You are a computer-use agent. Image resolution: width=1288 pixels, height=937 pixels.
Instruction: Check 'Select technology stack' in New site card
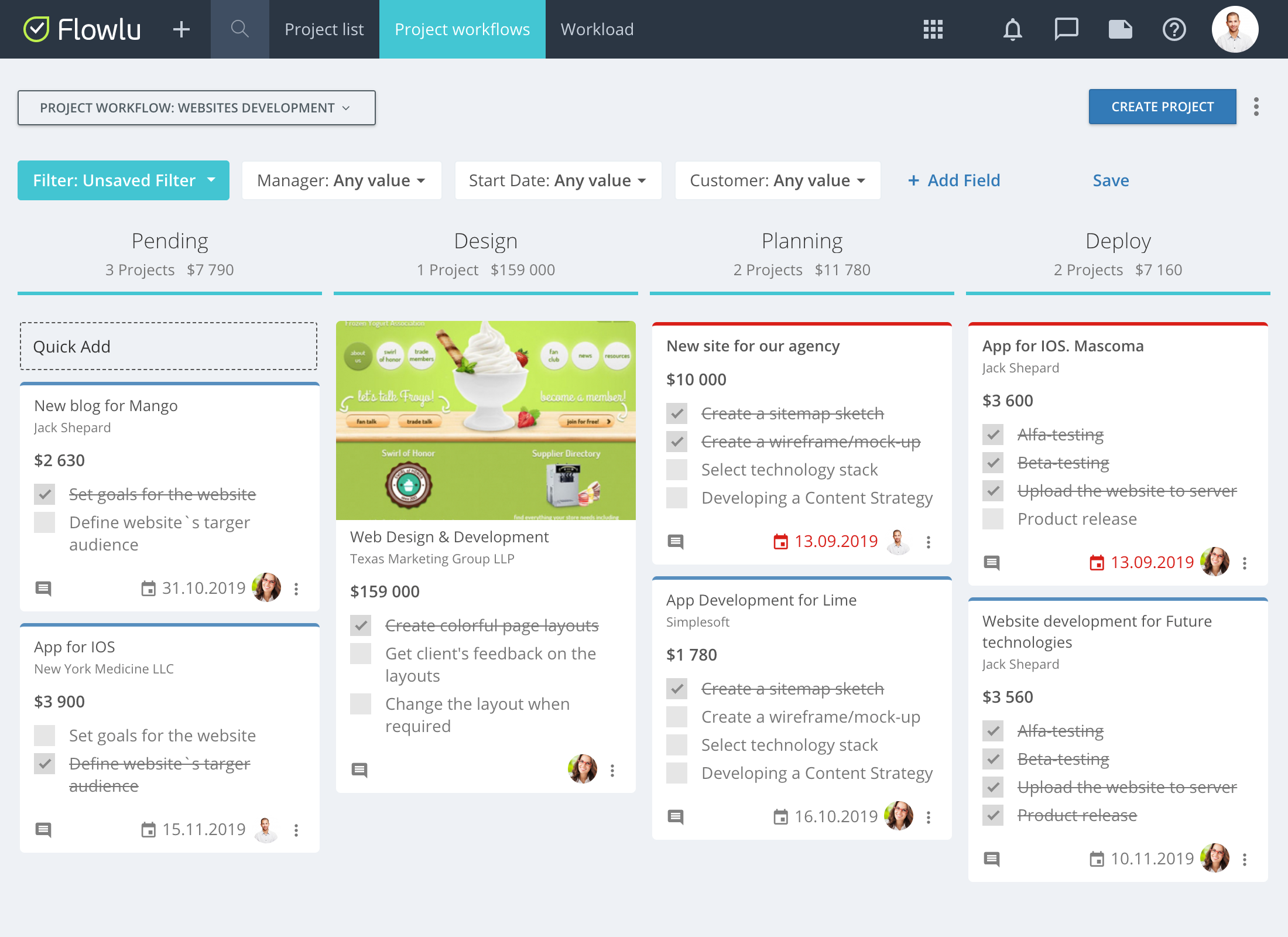pyautogui.click(x=677, y=470)
